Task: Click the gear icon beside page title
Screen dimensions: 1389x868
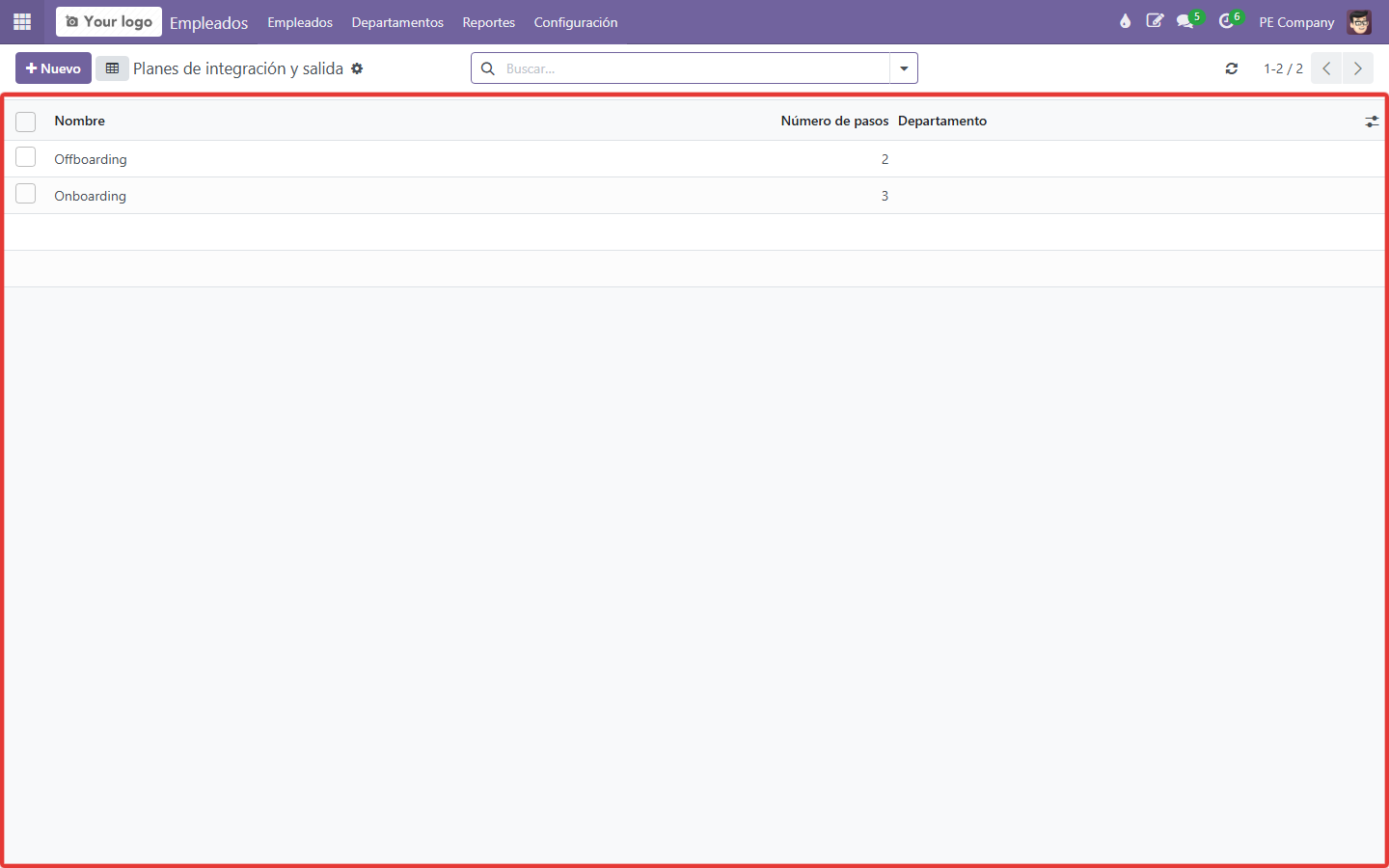Action: (x=357, y=68)
